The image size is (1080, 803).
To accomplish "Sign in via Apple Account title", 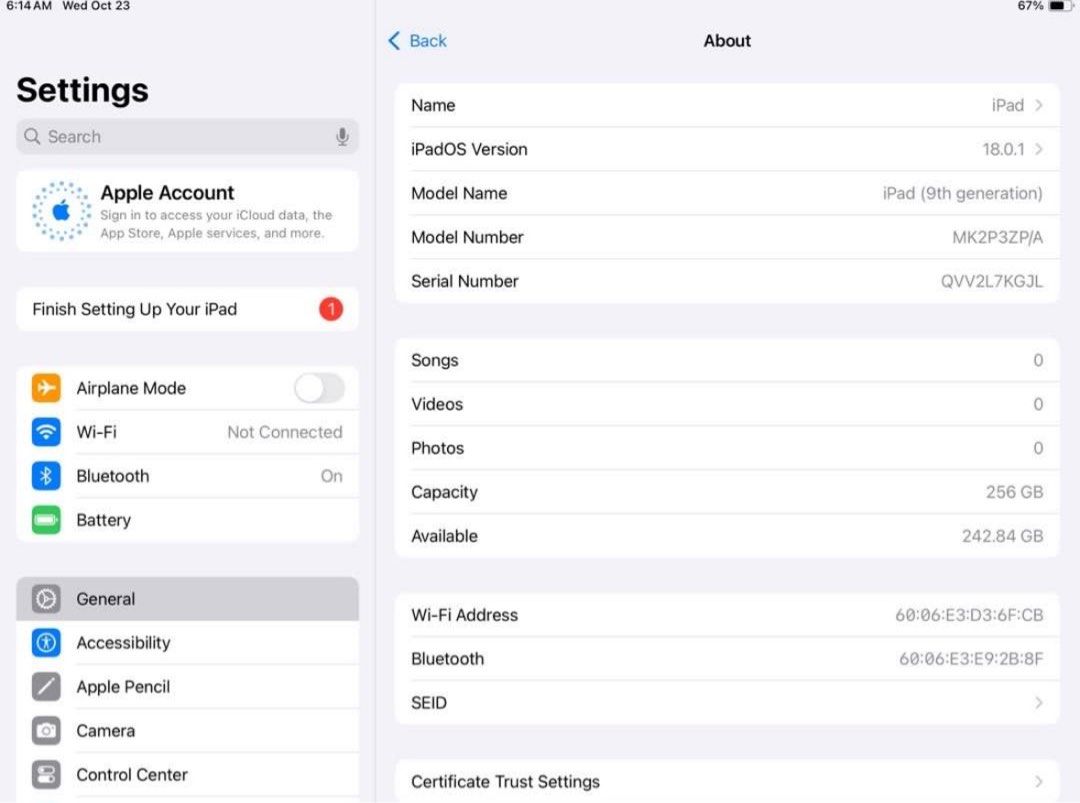I will coord(167,192).
